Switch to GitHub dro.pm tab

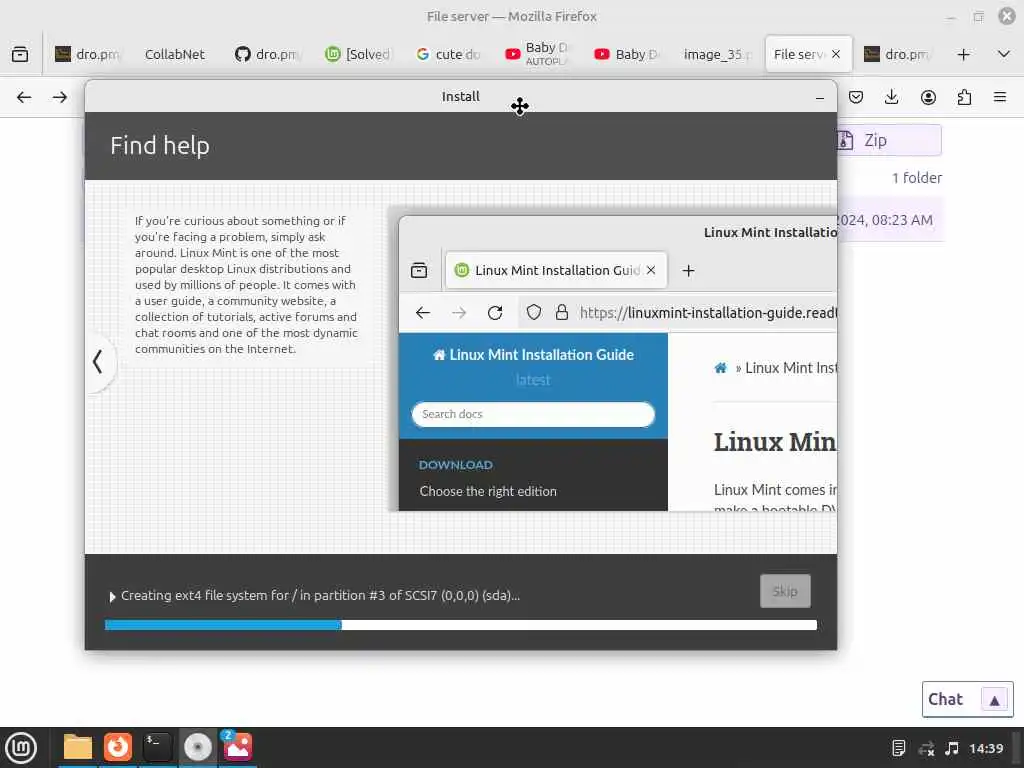(266, 54)
